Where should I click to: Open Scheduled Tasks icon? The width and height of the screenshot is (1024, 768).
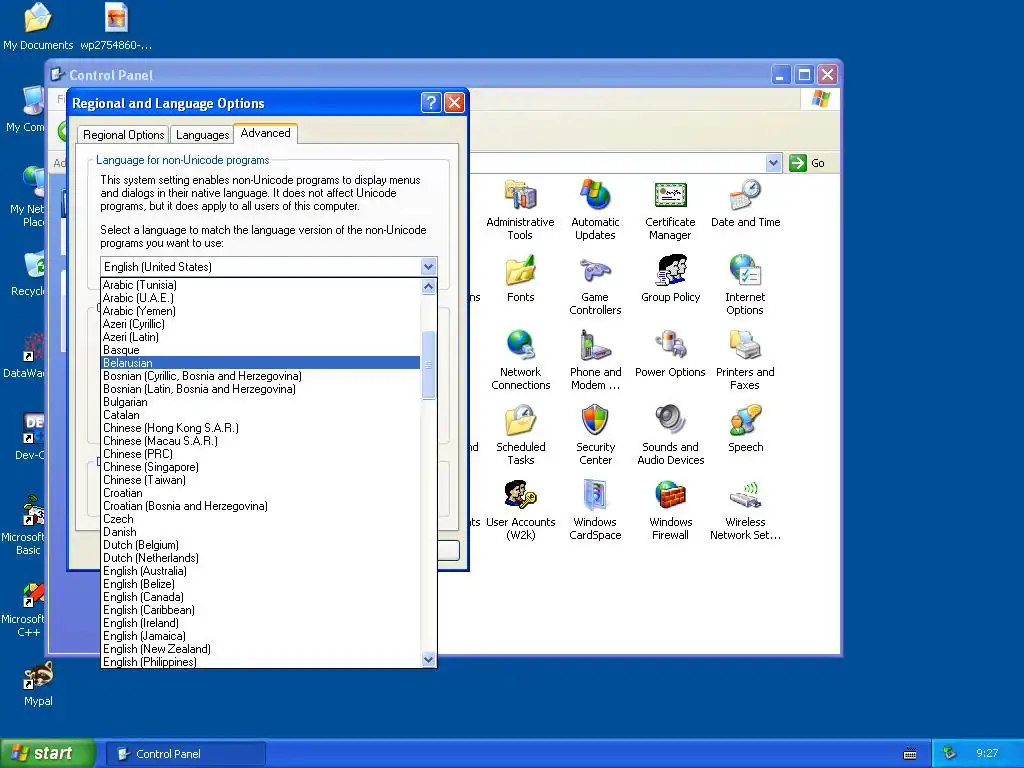coord(520,421)
